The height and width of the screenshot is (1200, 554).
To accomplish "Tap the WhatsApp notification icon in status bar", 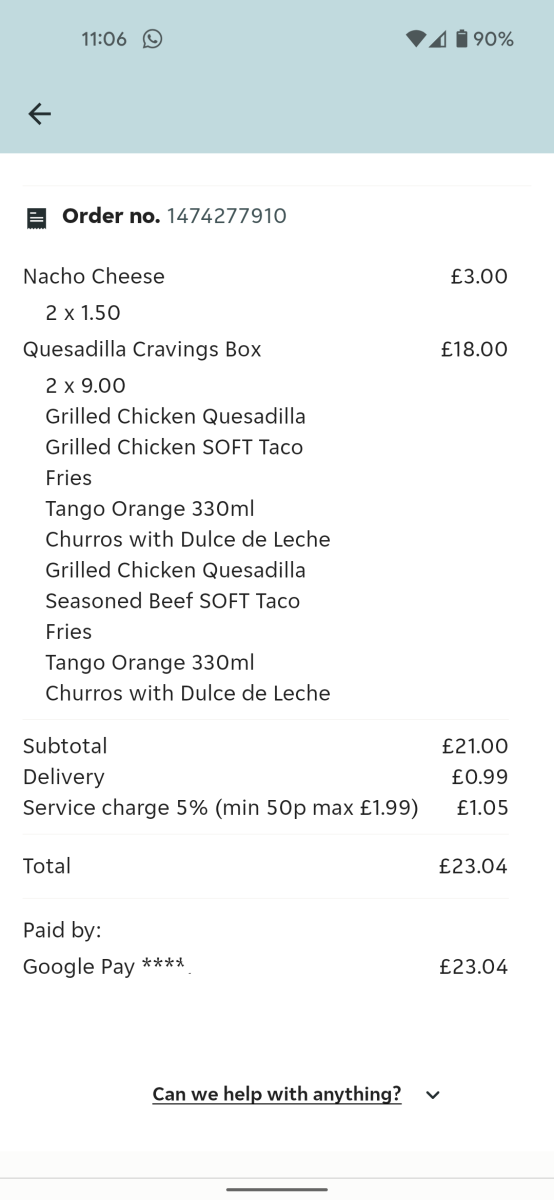I will click(x=152, y=39).
